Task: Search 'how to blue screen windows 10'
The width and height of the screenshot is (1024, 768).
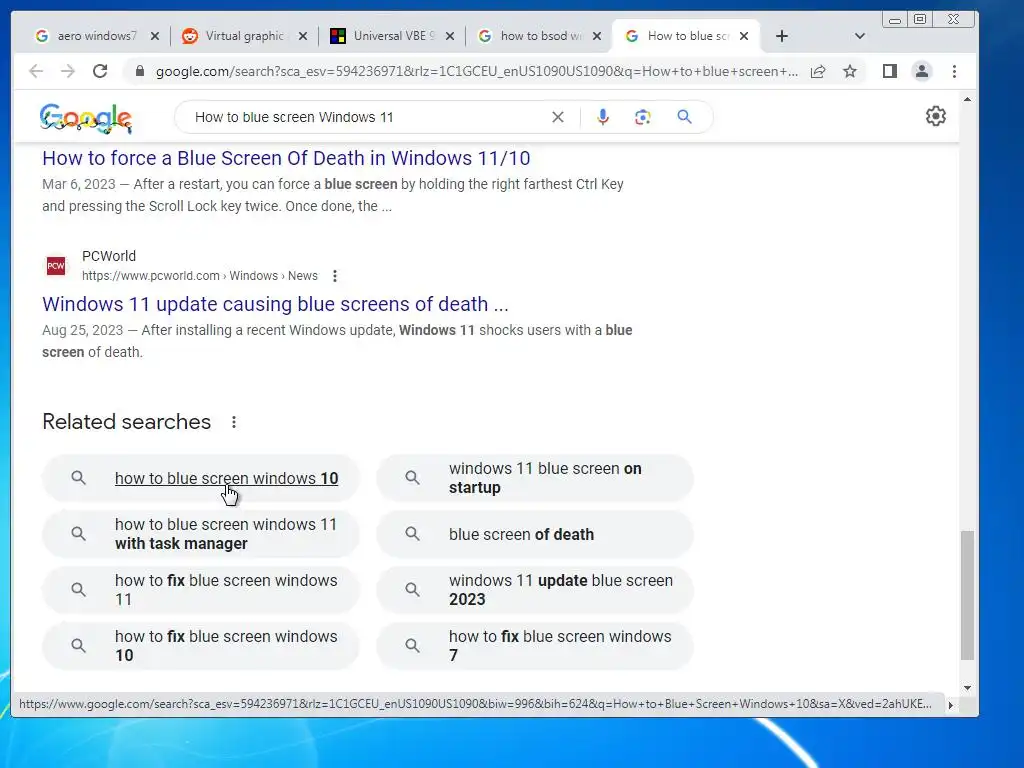Action: point(200,478)
